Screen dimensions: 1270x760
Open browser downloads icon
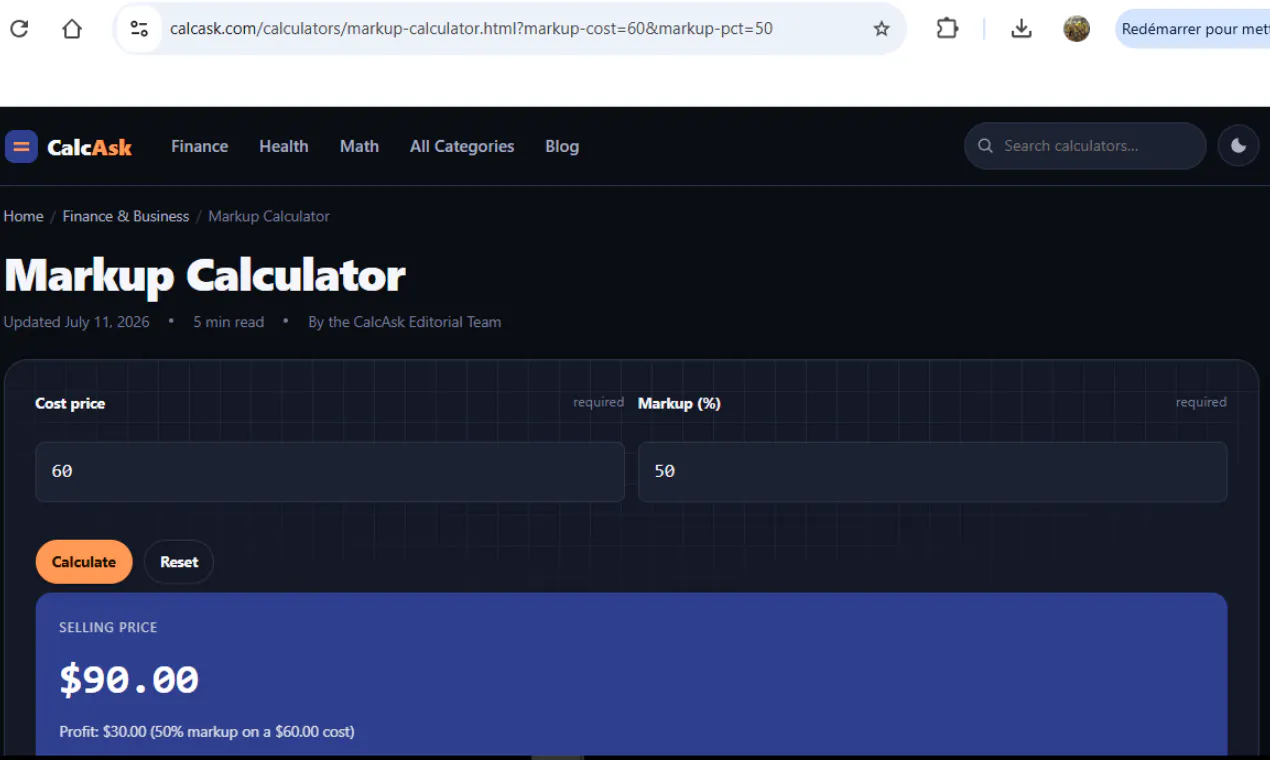[1021, 29]
